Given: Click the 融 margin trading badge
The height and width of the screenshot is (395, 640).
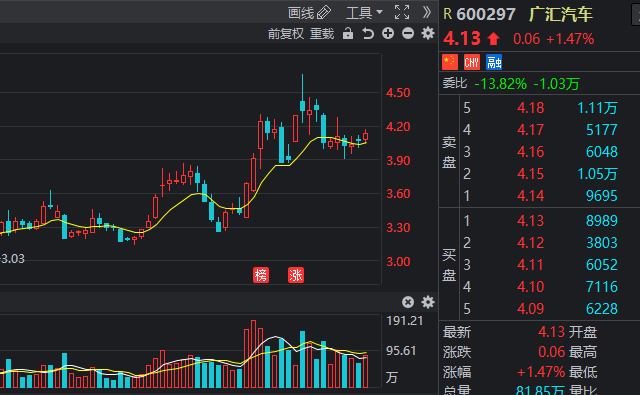Looking at the screenshot, I should point(494,62).
